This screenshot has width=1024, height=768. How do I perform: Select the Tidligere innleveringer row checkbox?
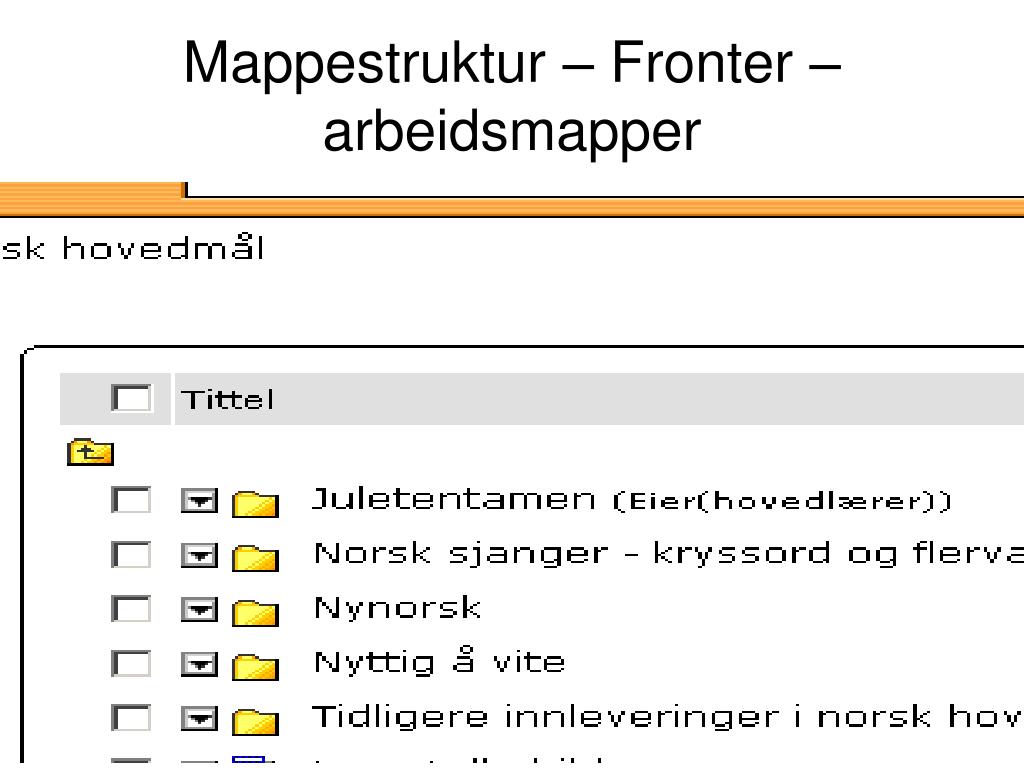pos(131,718)
